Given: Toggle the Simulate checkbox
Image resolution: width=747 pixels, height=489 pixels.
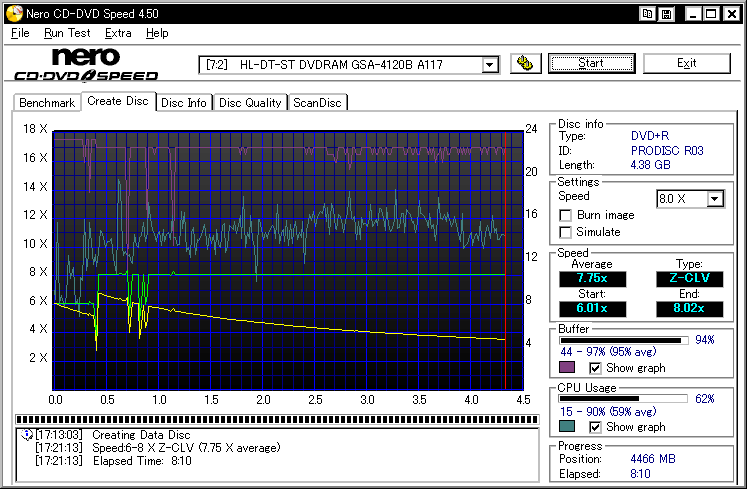Looking at the screenshot, I should click(x=566, y=232).
